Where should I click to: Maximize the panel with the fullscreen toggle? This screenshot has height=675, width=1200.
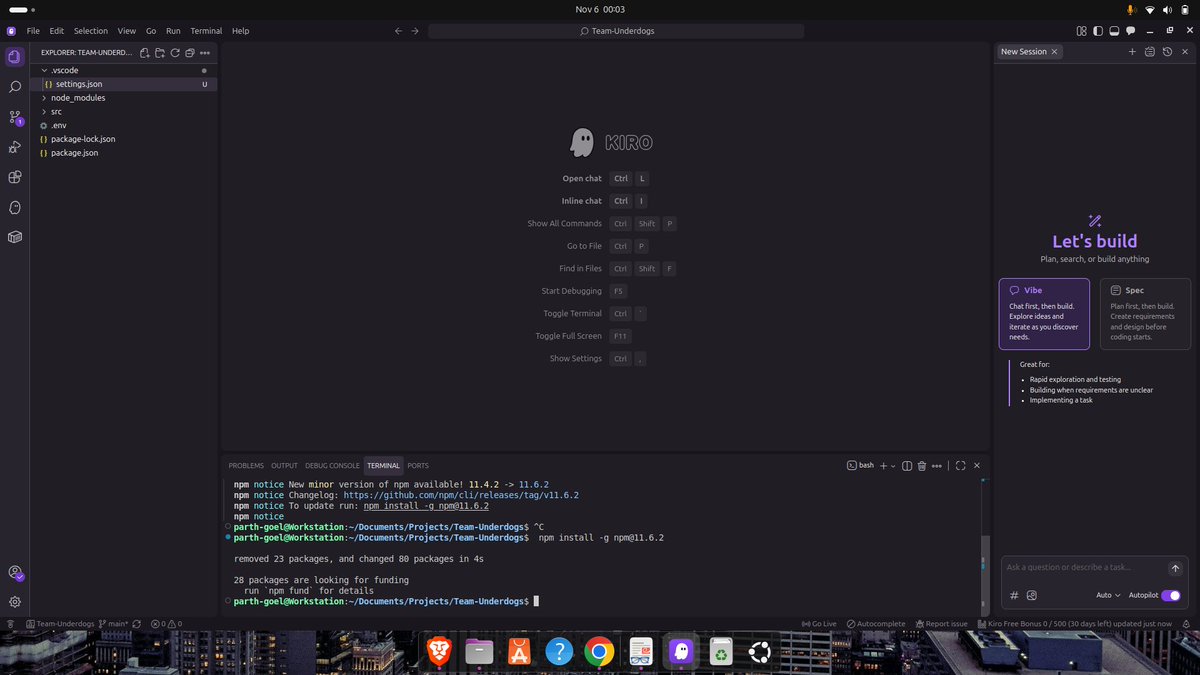961,465
